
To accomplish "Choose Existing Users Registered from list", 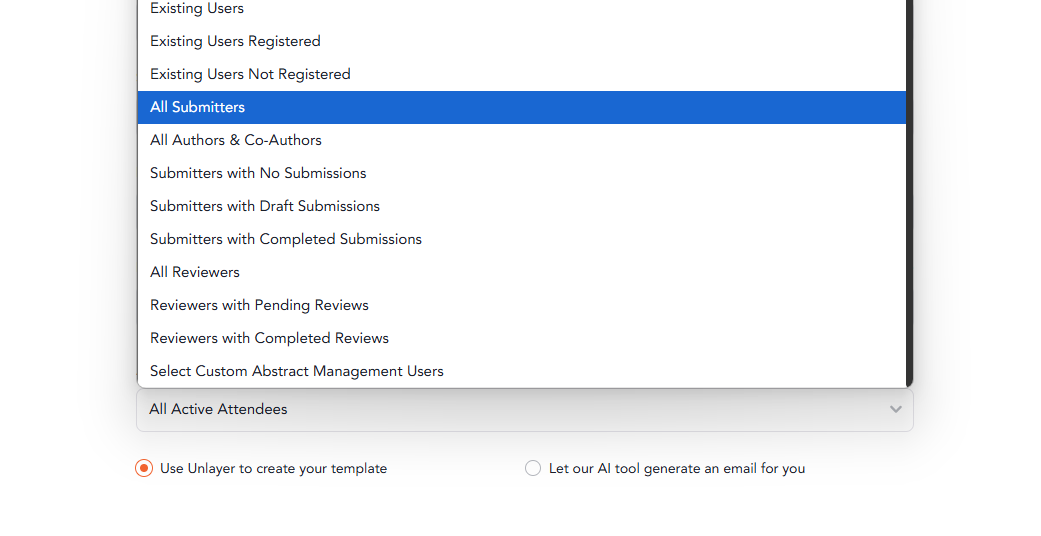I will coord(521,41).
